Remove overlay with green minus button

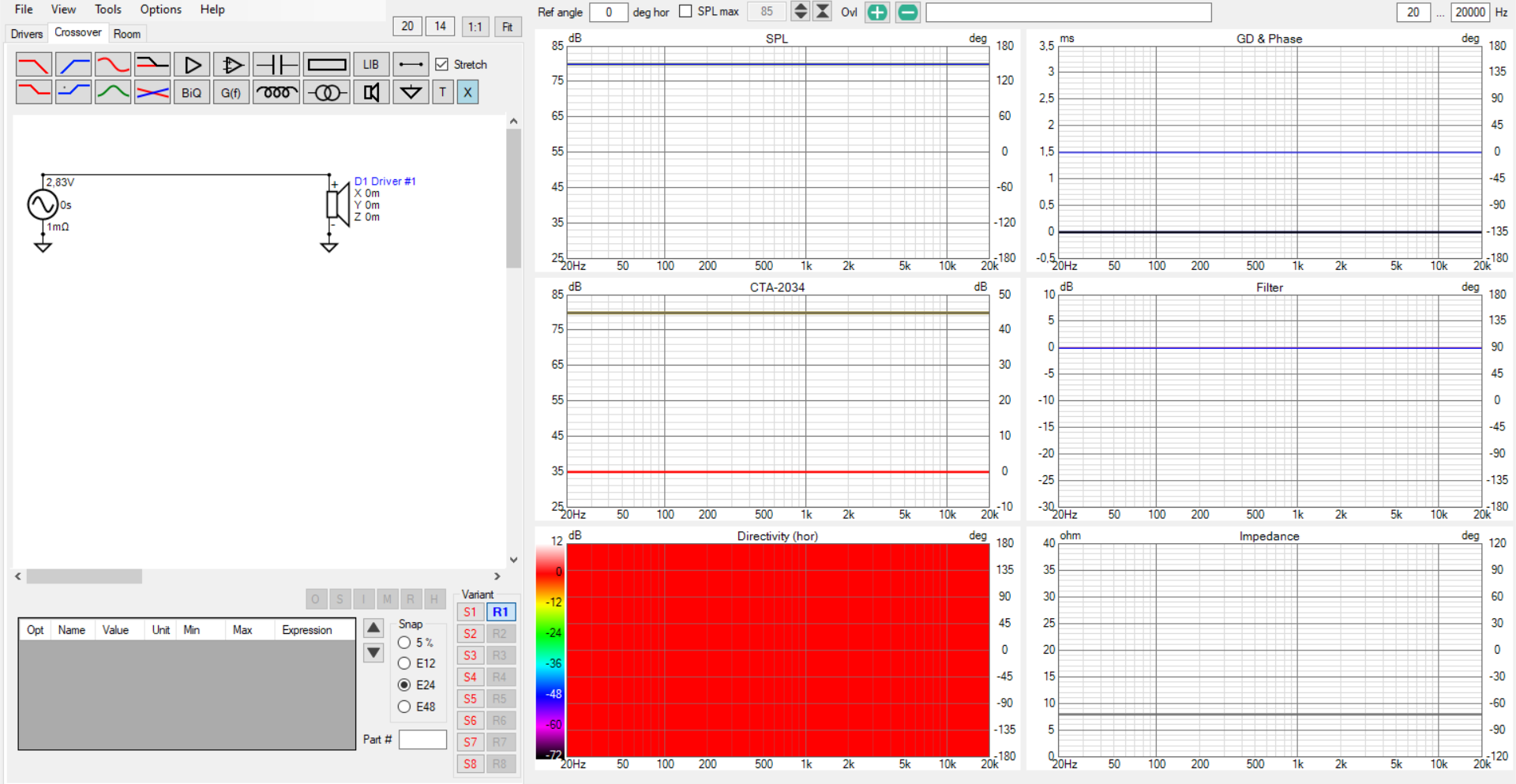click(908, 12)
